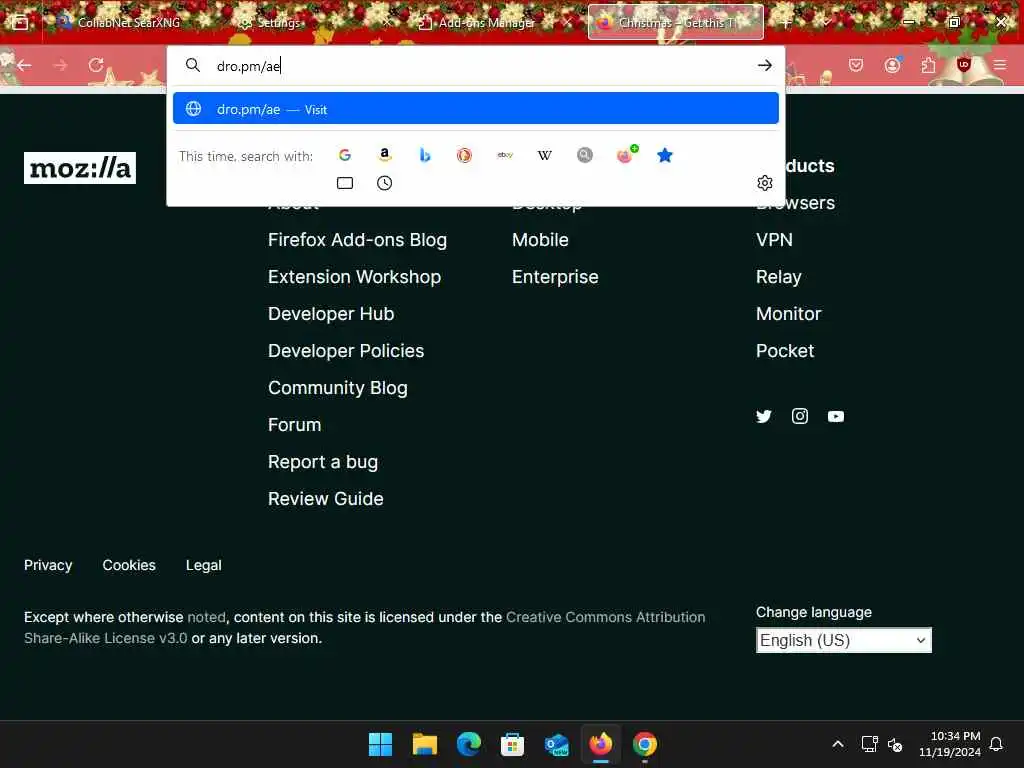Search this time with Wikipedia

pos(545,155)
